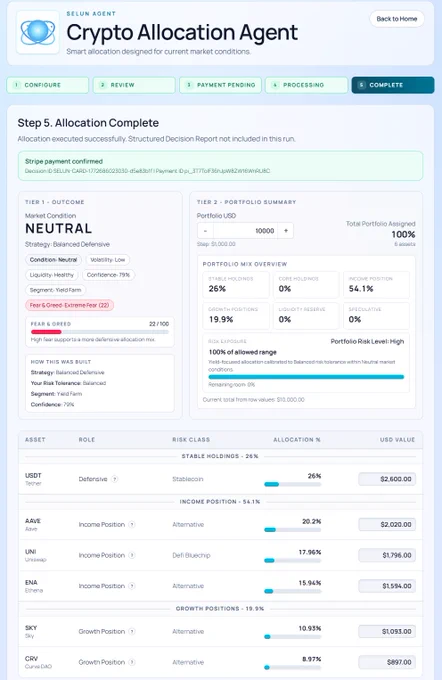The width and height of the screenshot is (442, 680).
Task: Select step 5 Complete tab
Action: point(393,85)
